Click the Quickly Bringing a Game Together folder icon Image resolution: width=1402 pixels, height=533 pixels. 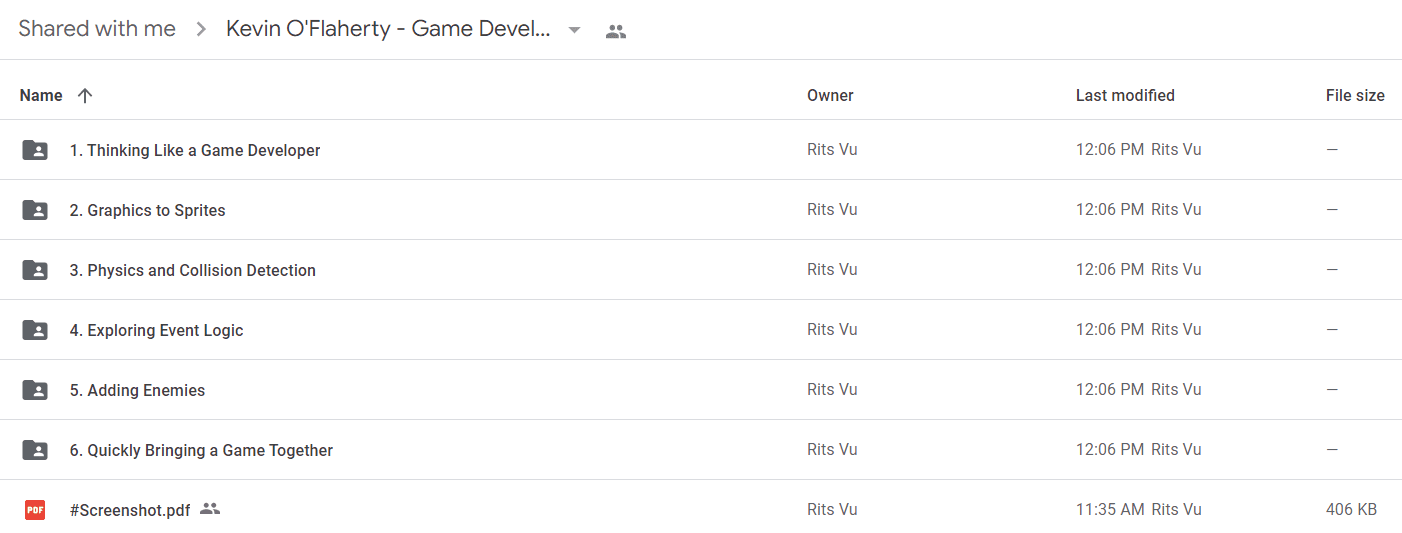35,450
